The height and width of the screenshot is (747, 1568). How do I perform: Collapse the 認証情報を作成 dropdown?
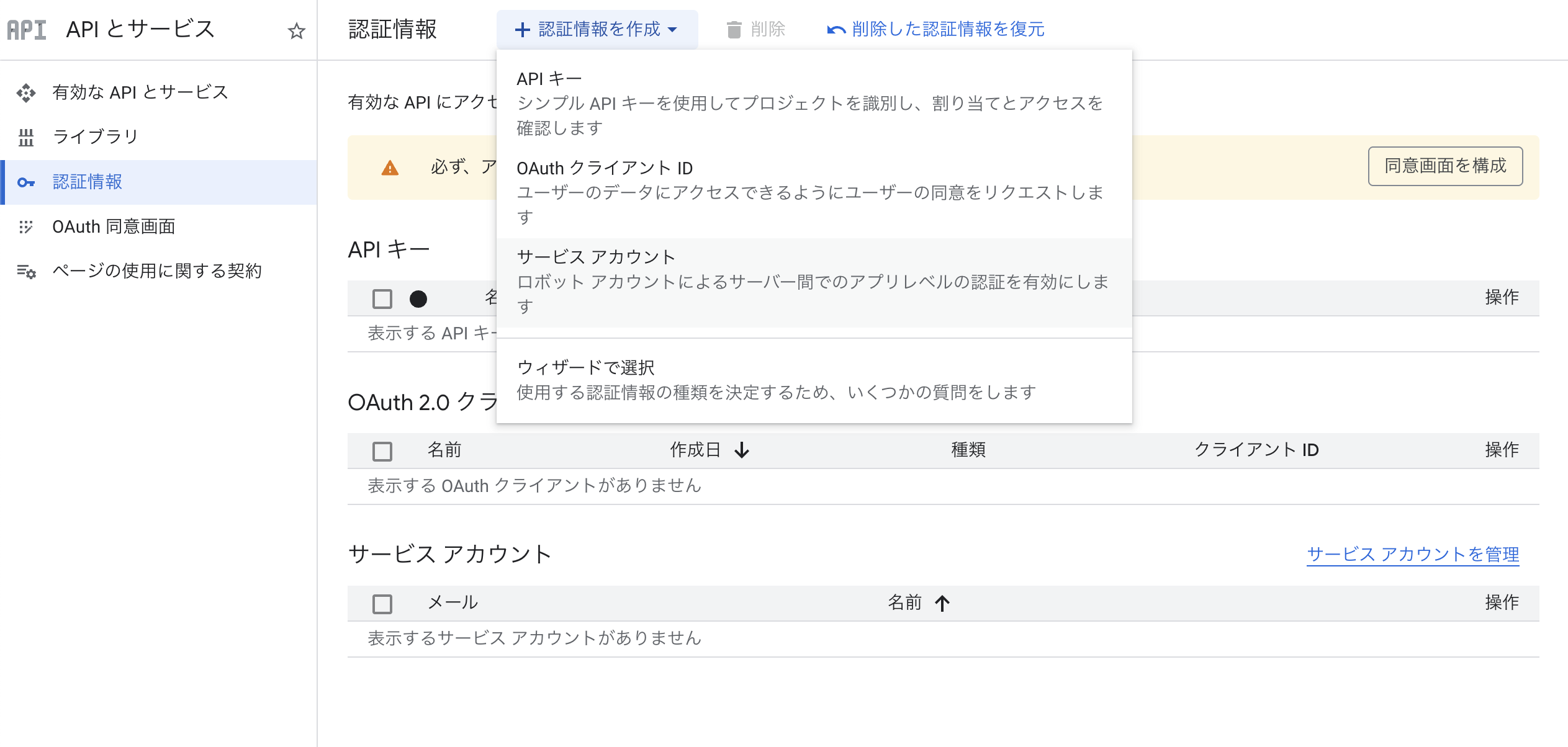click(x=597, y=29)
